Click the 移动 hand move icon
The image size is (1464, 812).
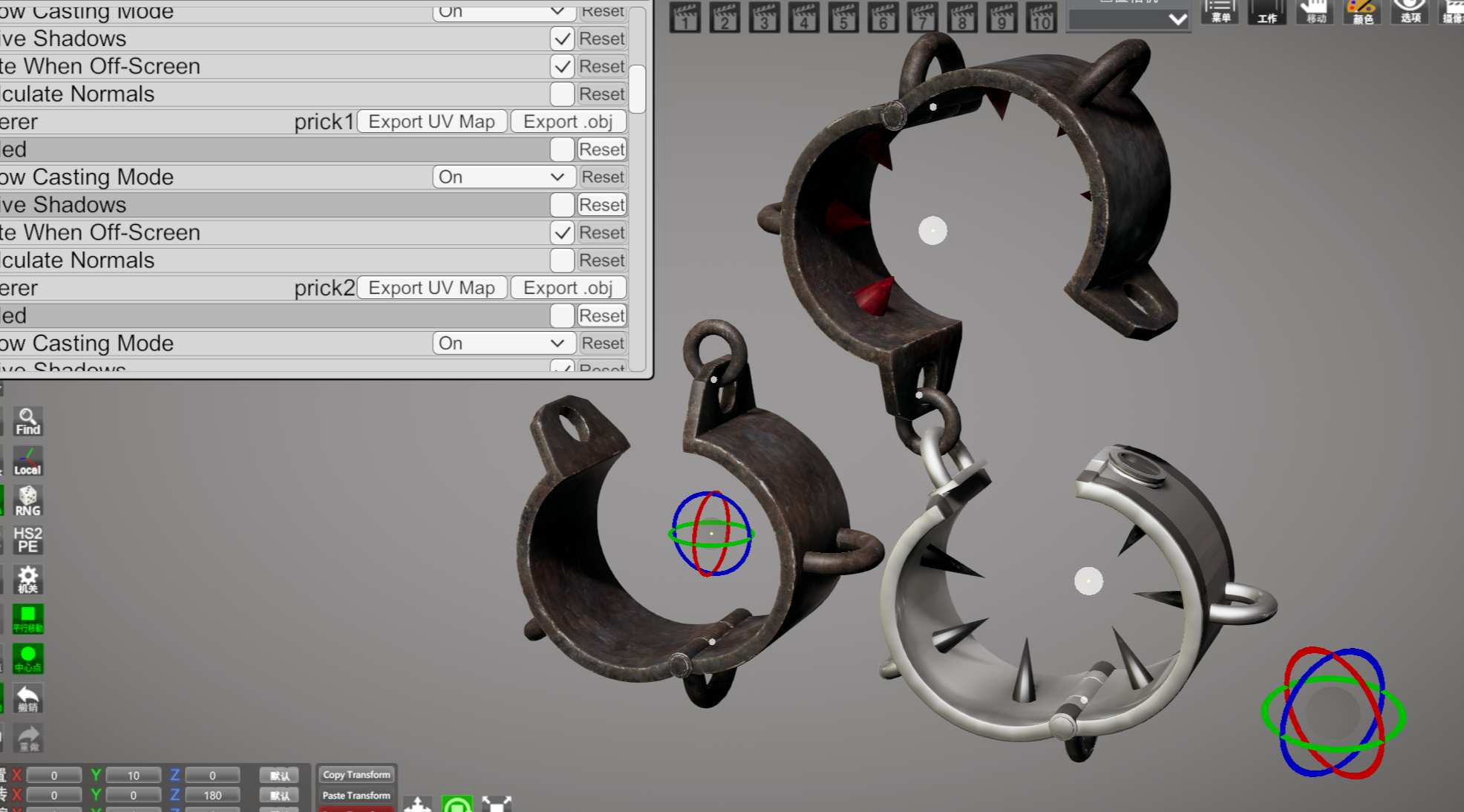click(1315, 12)
